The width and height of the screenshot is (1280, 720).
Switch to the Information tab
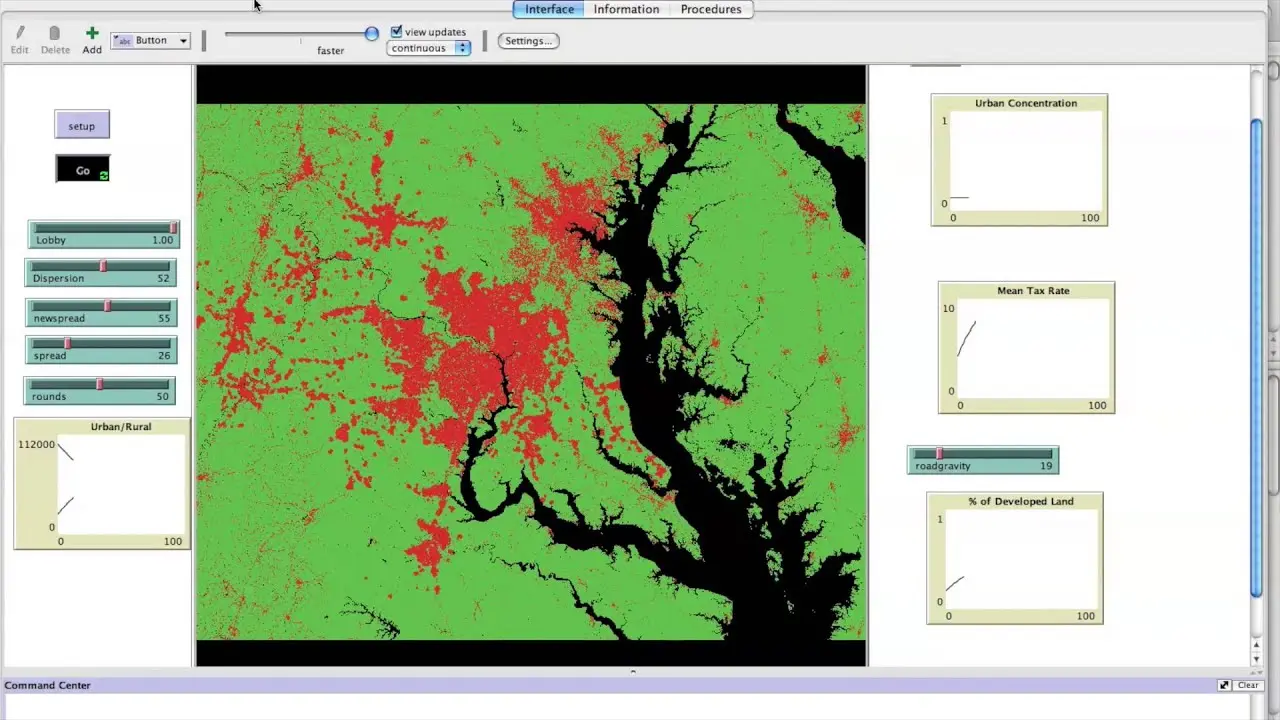(x=626, y=9)
